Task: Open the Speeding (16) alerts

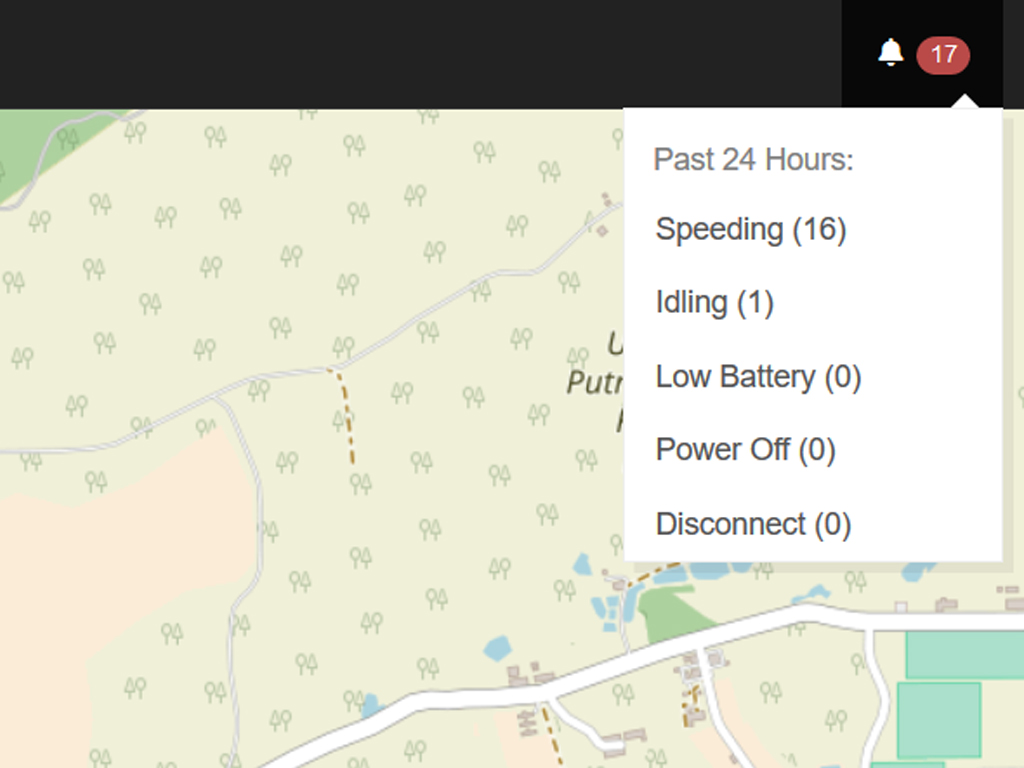Action: pyautogui.click(x=751, y=230)
